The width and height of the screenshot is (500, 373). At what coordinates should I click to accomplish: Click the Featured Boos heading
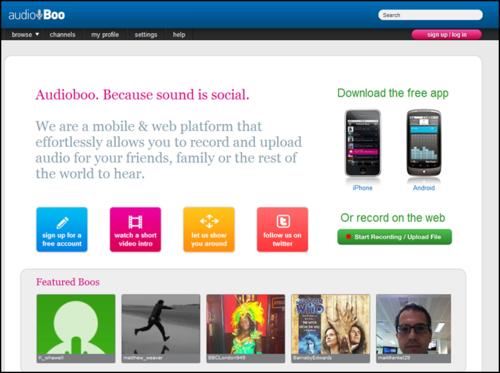click(x=68, y=282)
